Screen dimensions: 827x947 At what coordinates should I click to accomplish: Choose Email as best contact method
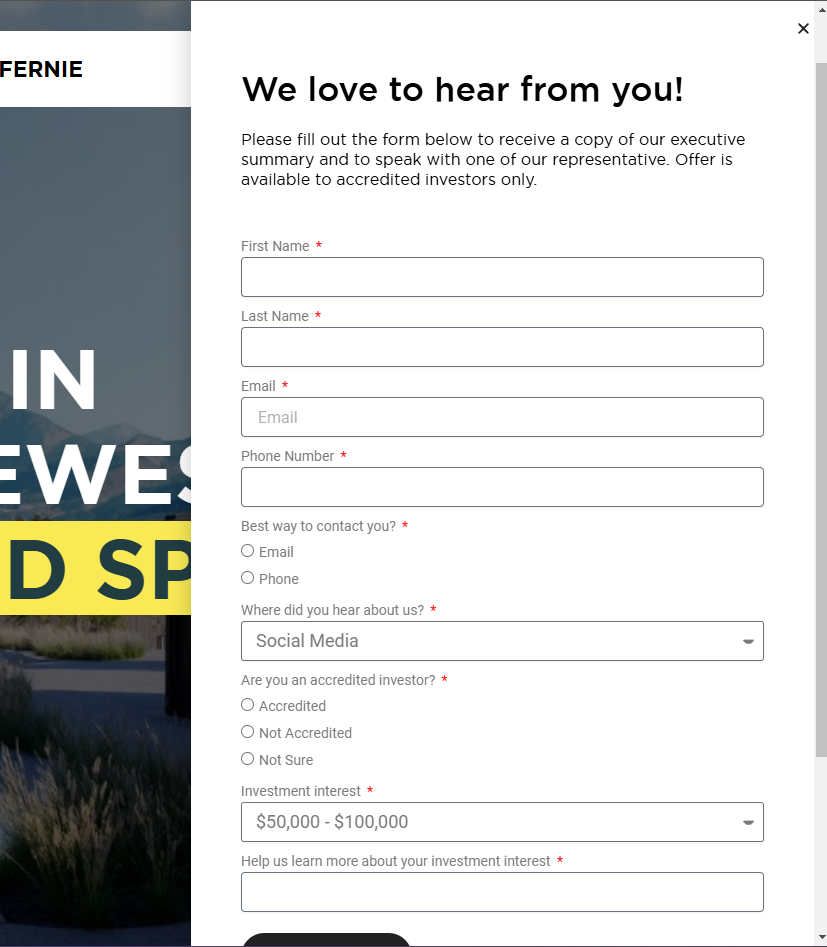point(248,551)
